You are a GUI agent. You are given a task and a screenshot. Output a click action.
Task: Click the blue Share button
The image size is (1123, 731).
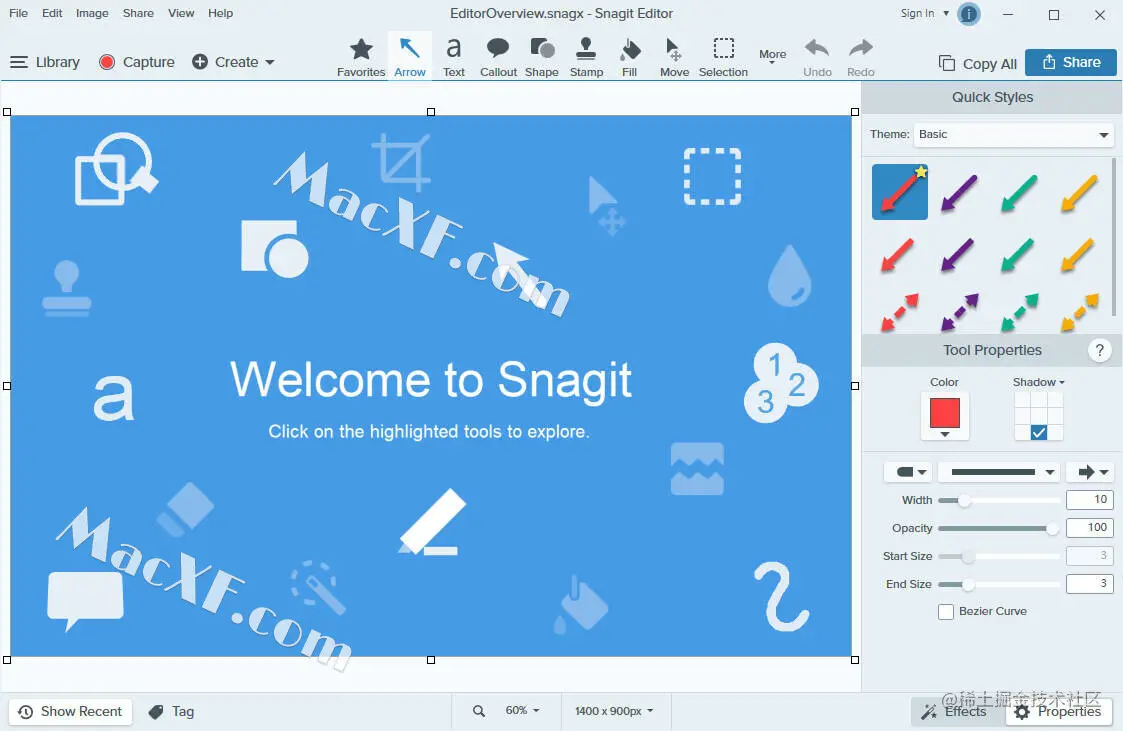click(1071, 62)
